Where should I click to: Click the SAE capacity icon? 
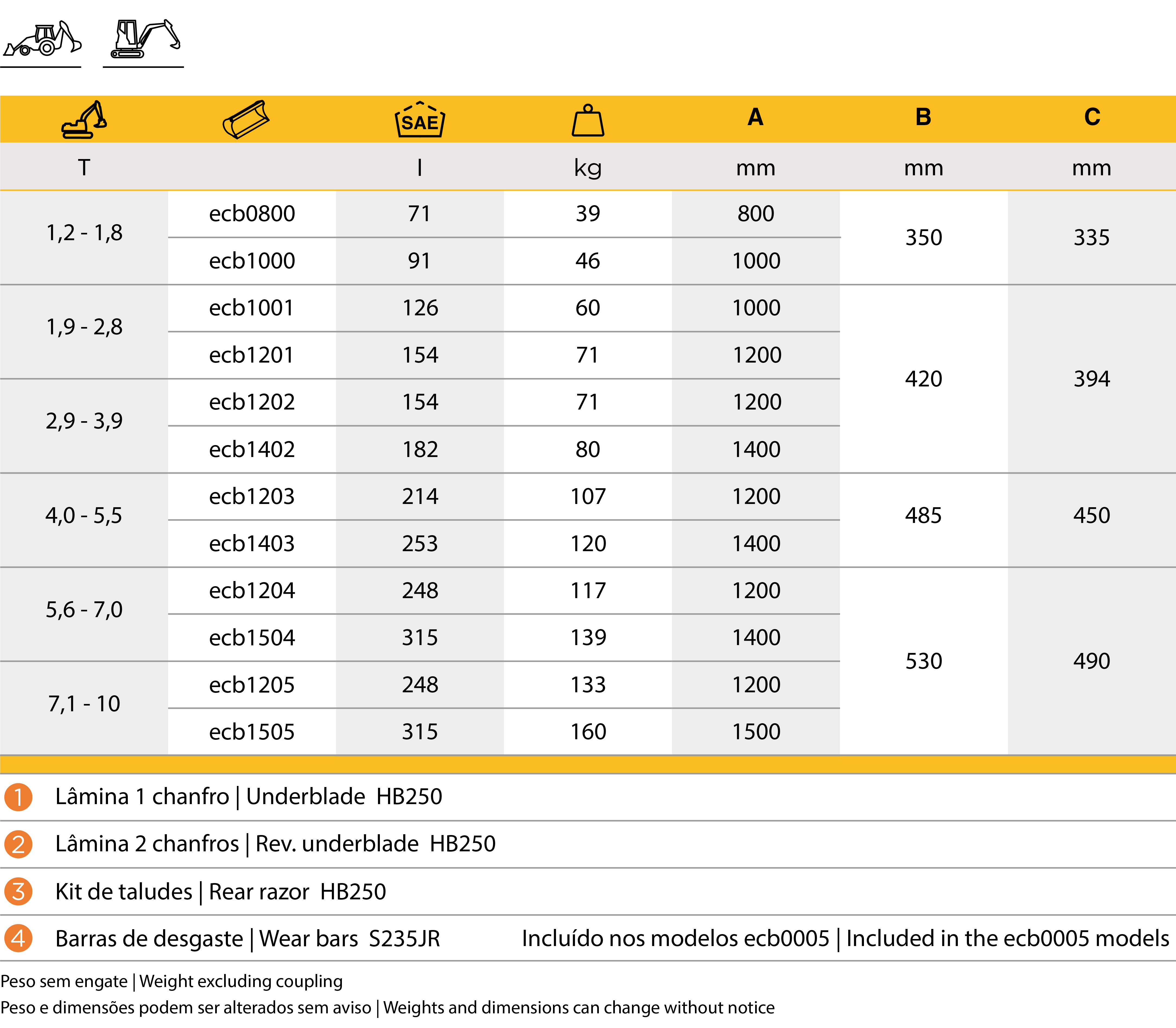(420, 120)
